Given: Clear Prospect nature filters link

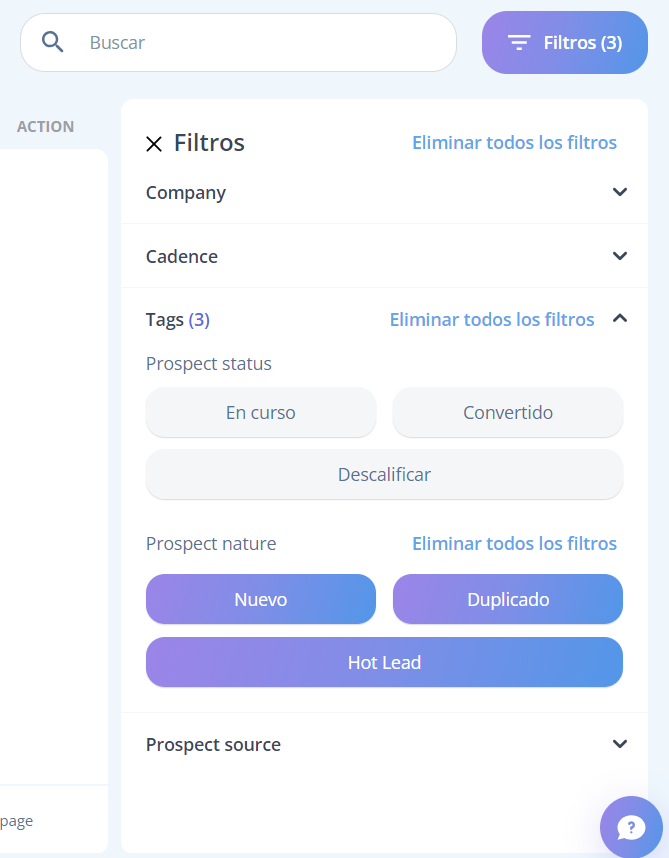Looking at the screenshot, I should pyautogui.click(x=514, y=544).
